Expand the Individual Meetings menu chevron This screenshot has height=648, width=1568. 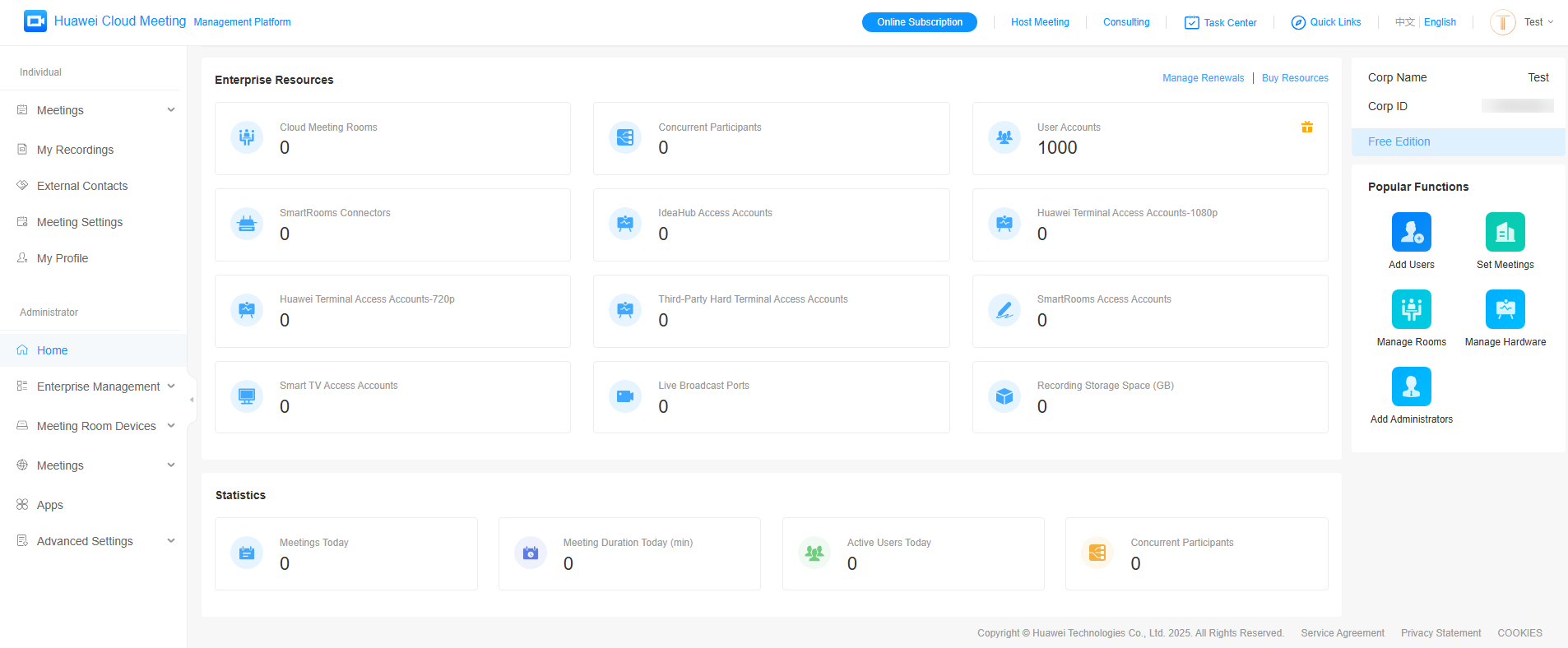pyautogui.click(x=171, y=110)
